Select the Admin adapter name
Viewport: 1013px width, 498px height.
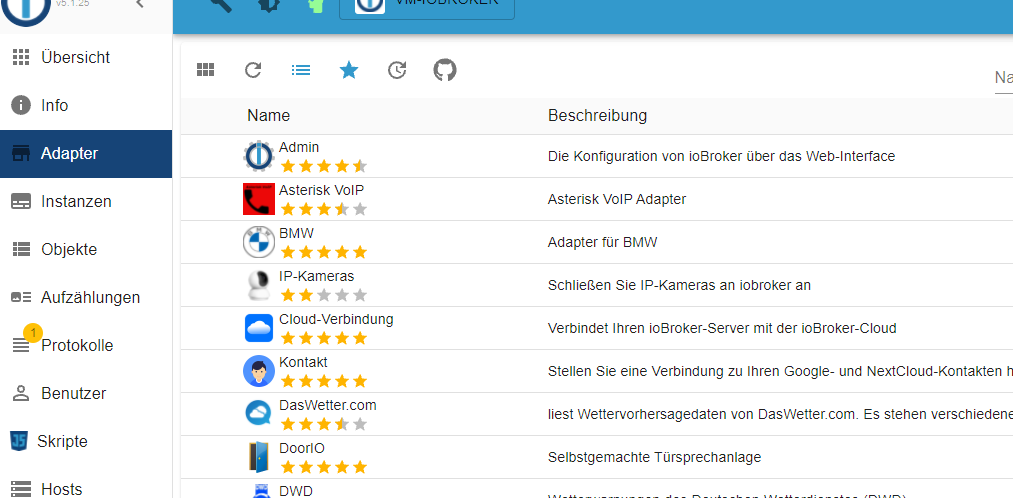coord(299,147)
